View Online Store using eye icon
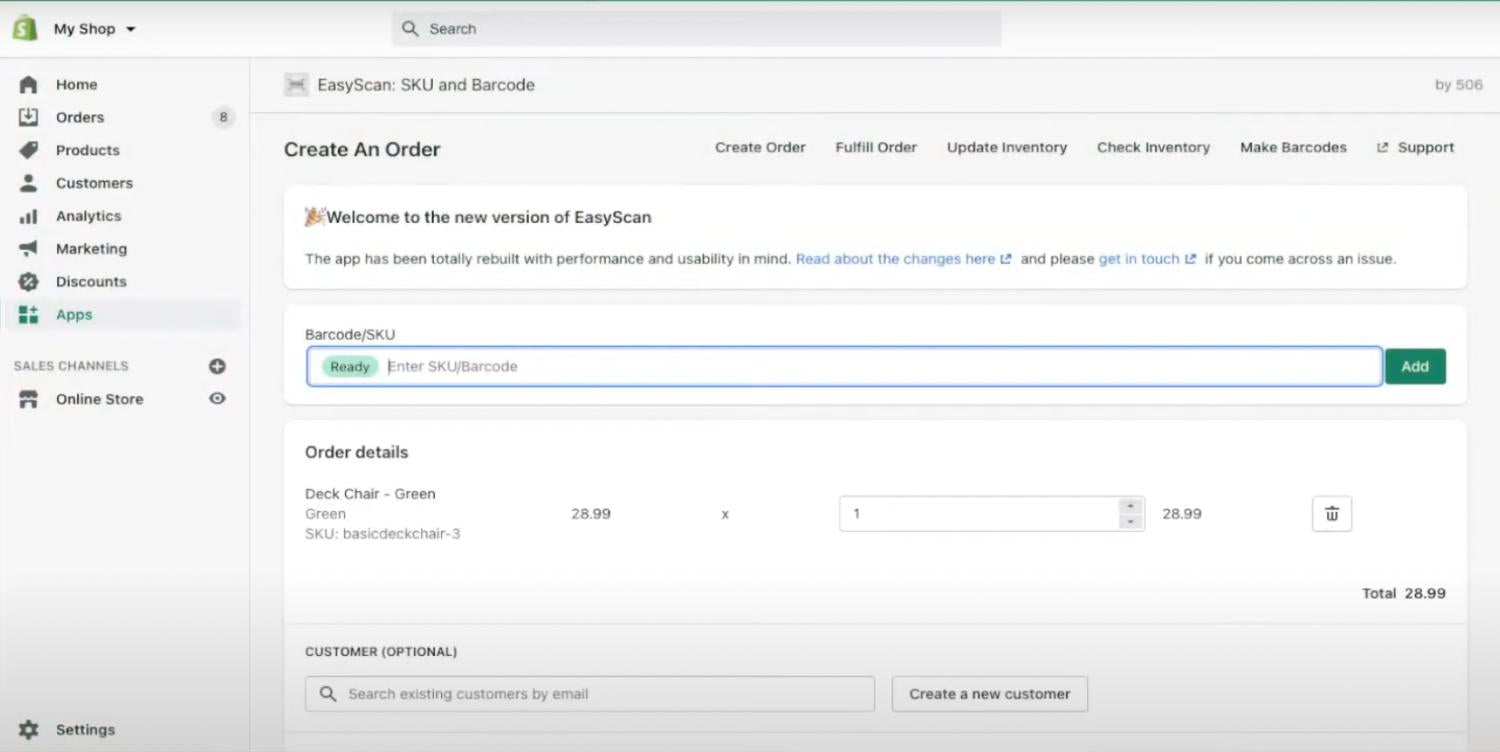The width and height of the screenshot is (1500, 752). [217, 399]
